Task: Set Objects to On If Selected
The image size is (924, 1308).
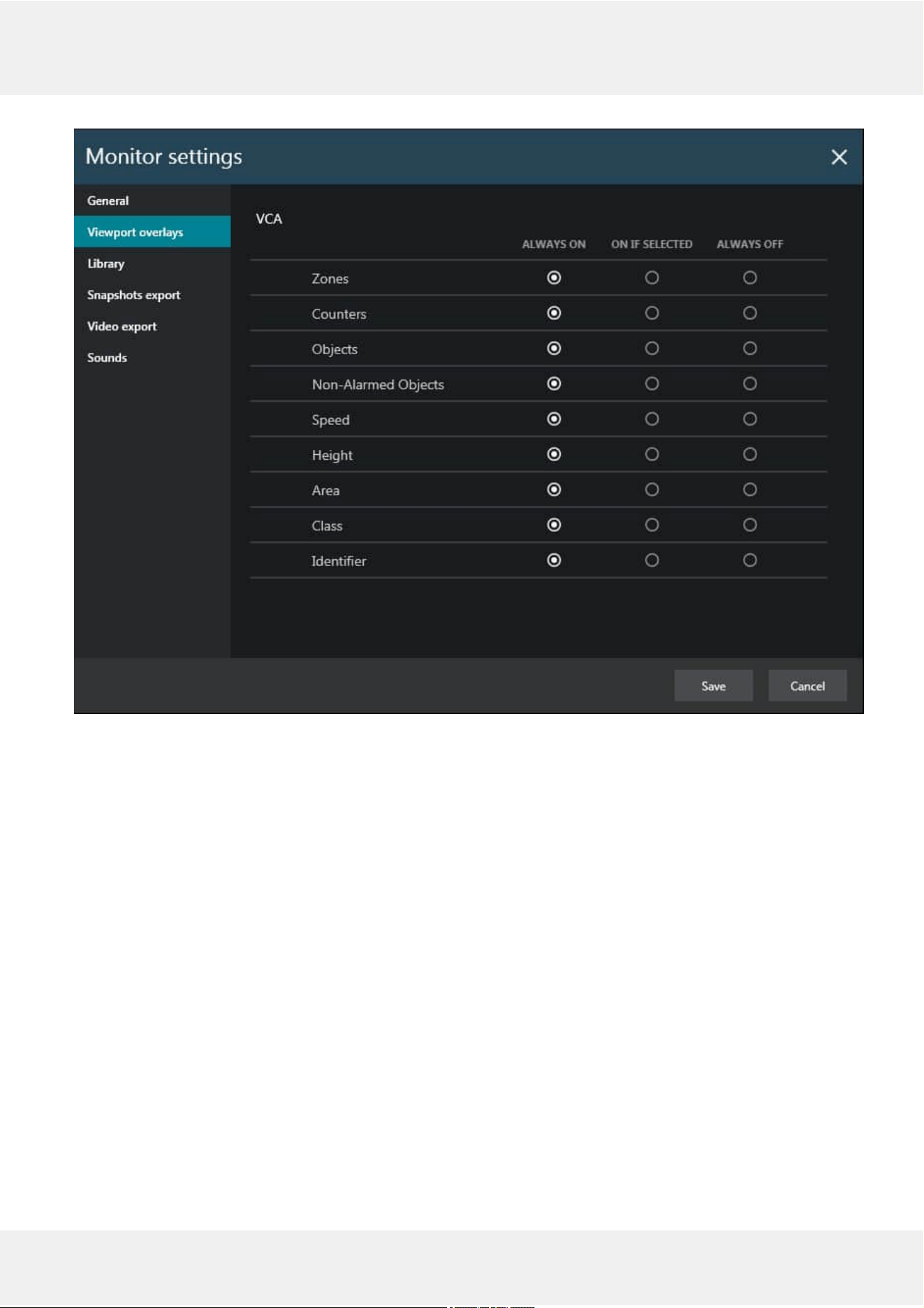Action: coord(652,349)
